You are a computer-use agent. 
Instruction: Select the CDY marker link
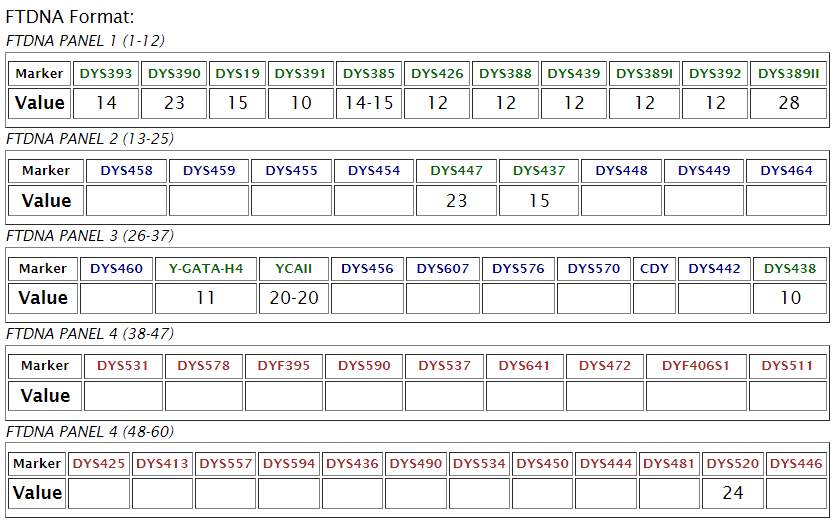654,269
